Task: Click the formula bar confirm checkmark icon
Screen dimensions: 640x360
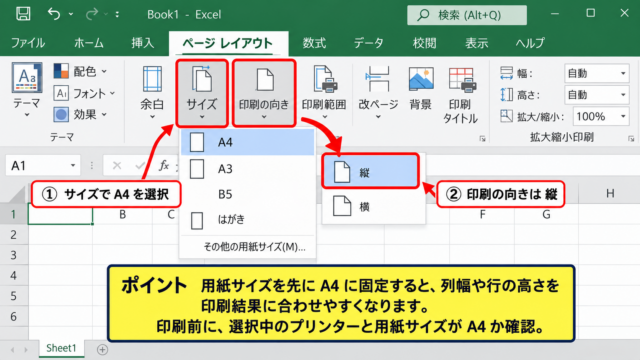Action: click(x=140, y=165)
